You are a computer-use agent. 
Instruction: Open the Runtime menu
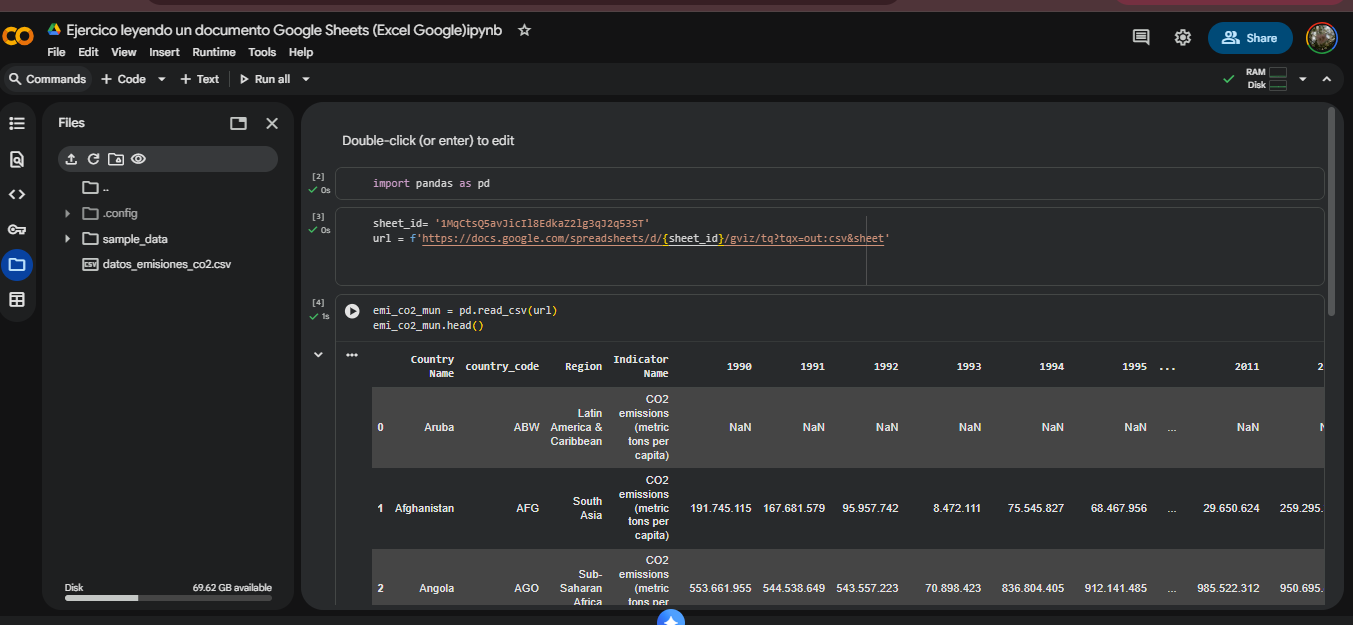coord(214,52)
